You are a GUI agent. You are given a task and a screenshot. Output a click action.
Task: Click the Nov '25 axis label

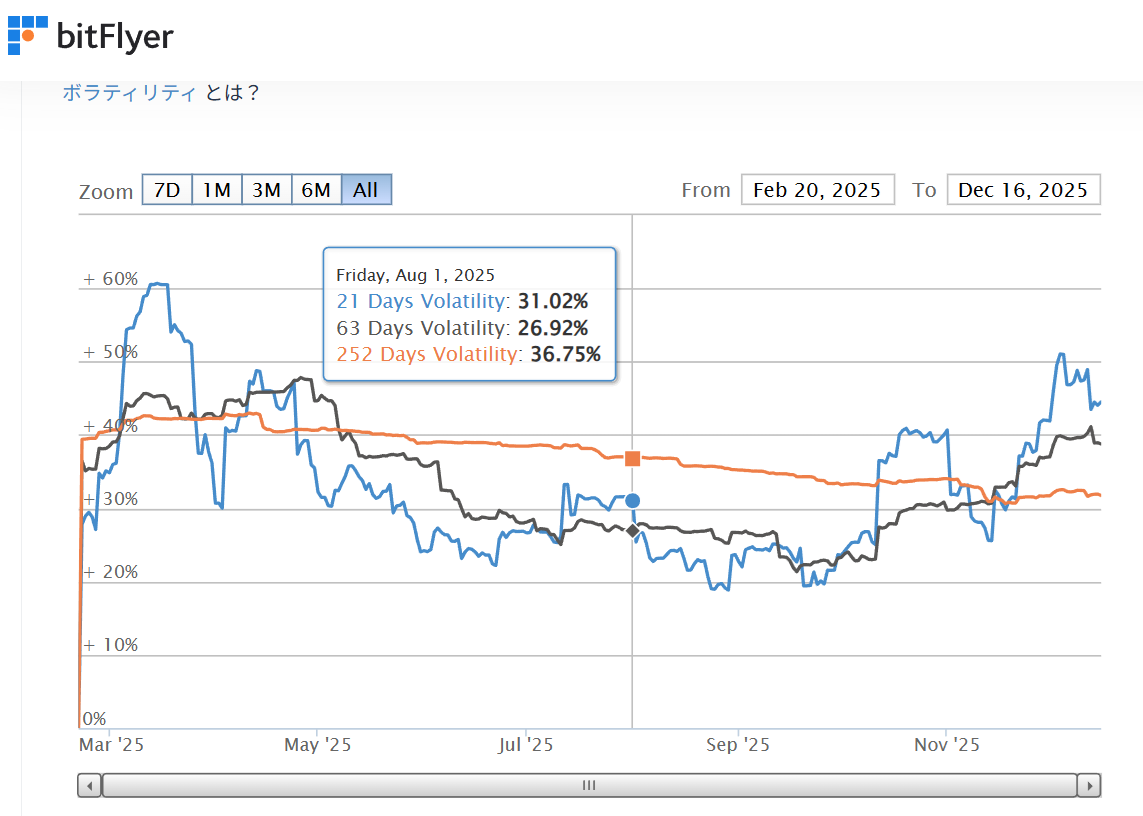pos(948,745)
